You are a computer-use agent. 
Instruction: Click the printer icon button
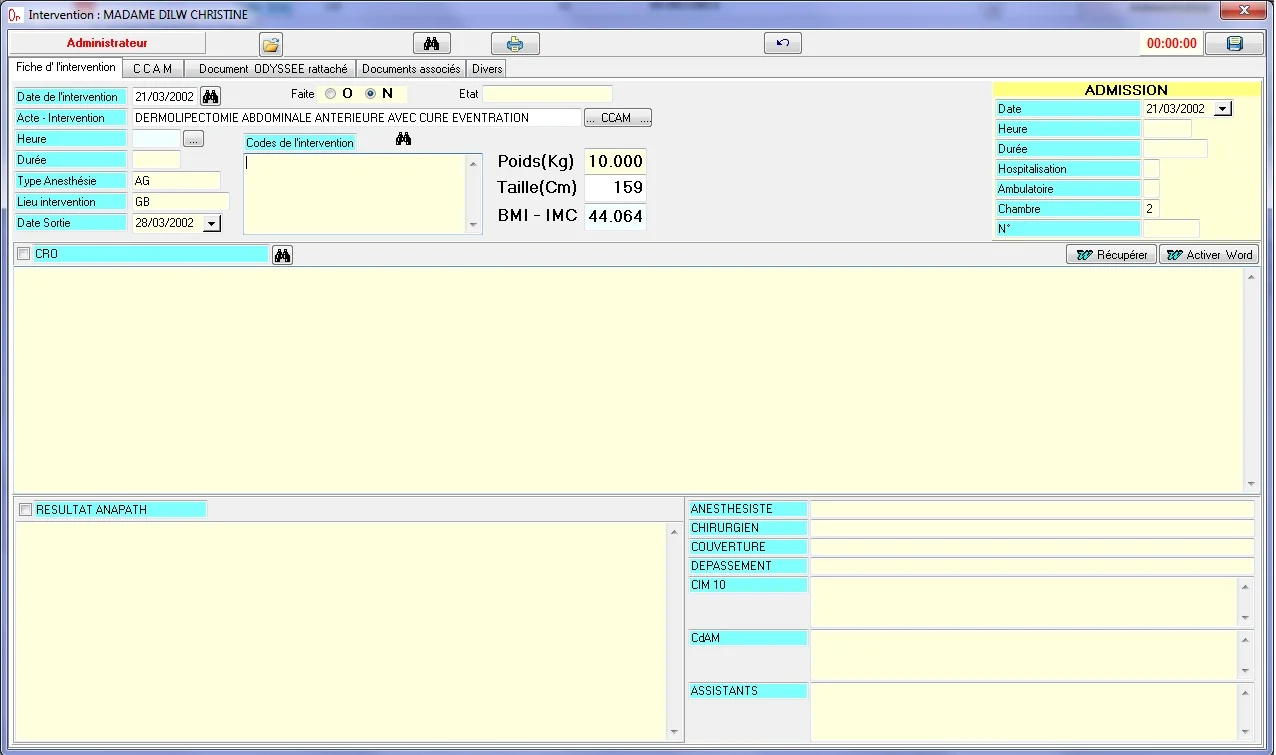515,44
